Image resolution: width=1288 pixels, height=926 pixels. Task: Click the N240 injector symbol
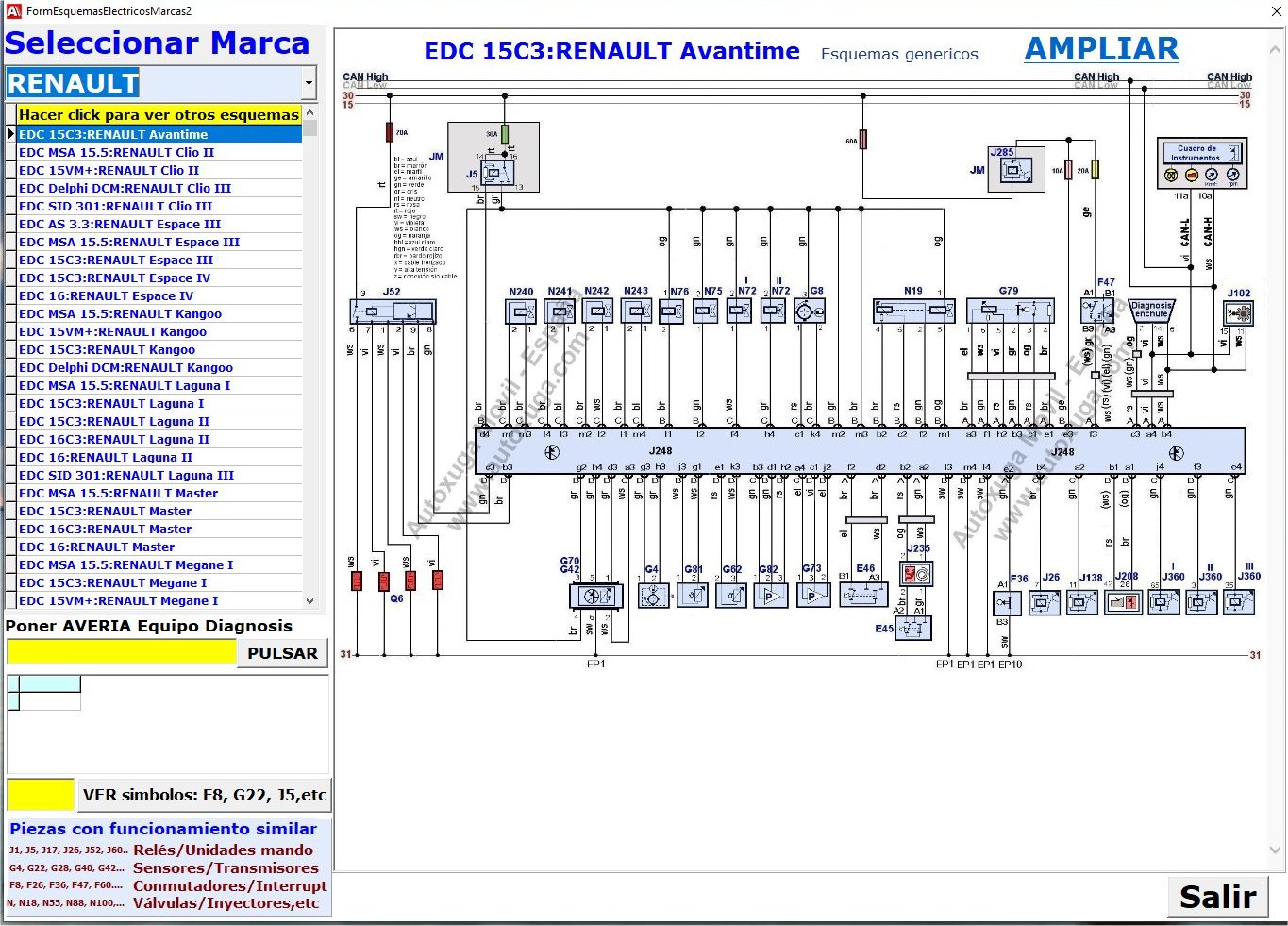click(521, 311)
